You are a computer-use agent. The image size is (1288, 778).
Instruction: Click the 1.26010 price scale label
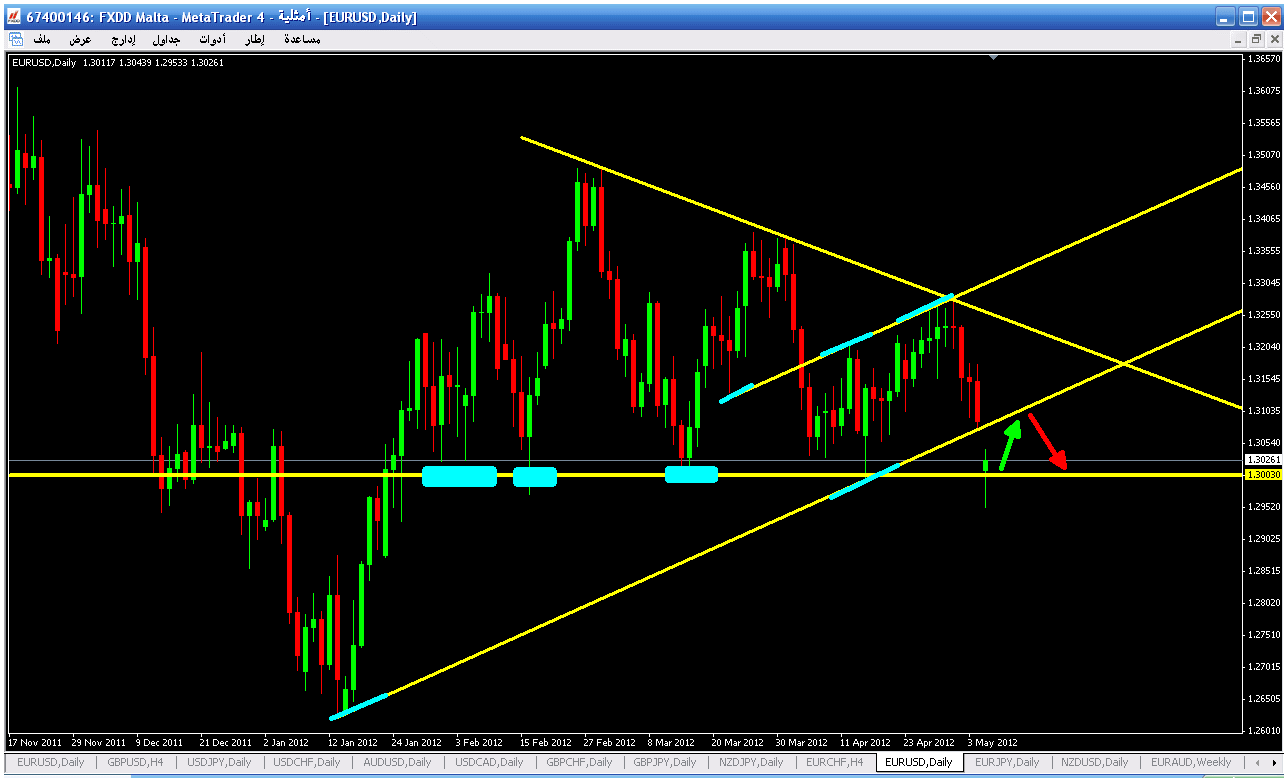tap(1264, 730)
